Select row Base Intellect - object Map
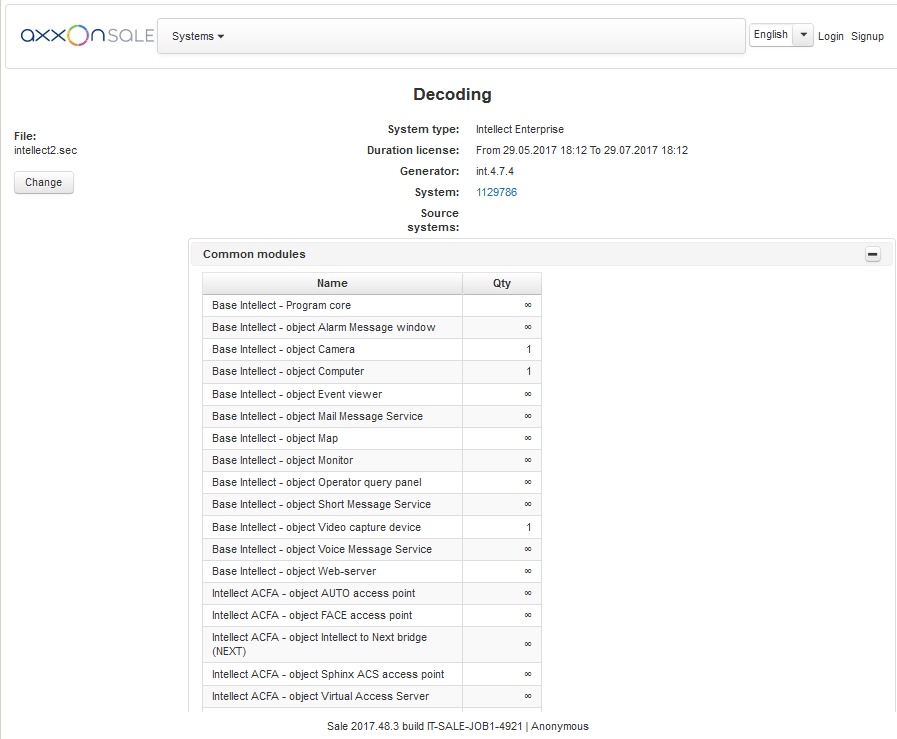This screenshot has height=739, width=897. pyautogui.click(x=371, y=438)
